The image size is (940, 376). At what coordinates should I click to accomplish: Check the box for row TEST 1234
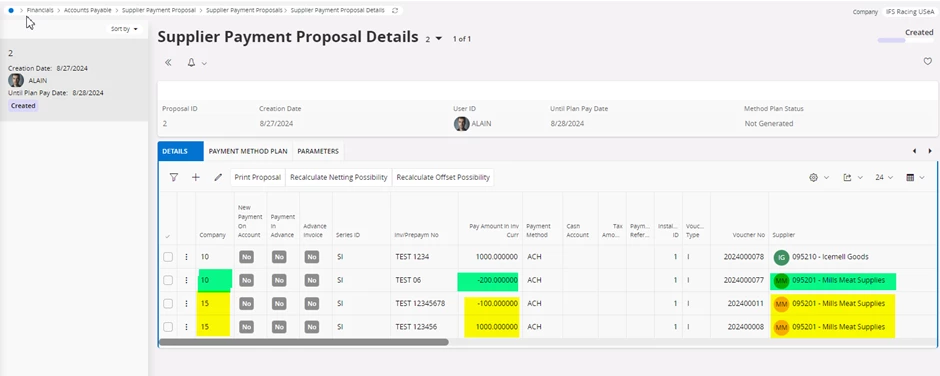click(x=168, y=257)
